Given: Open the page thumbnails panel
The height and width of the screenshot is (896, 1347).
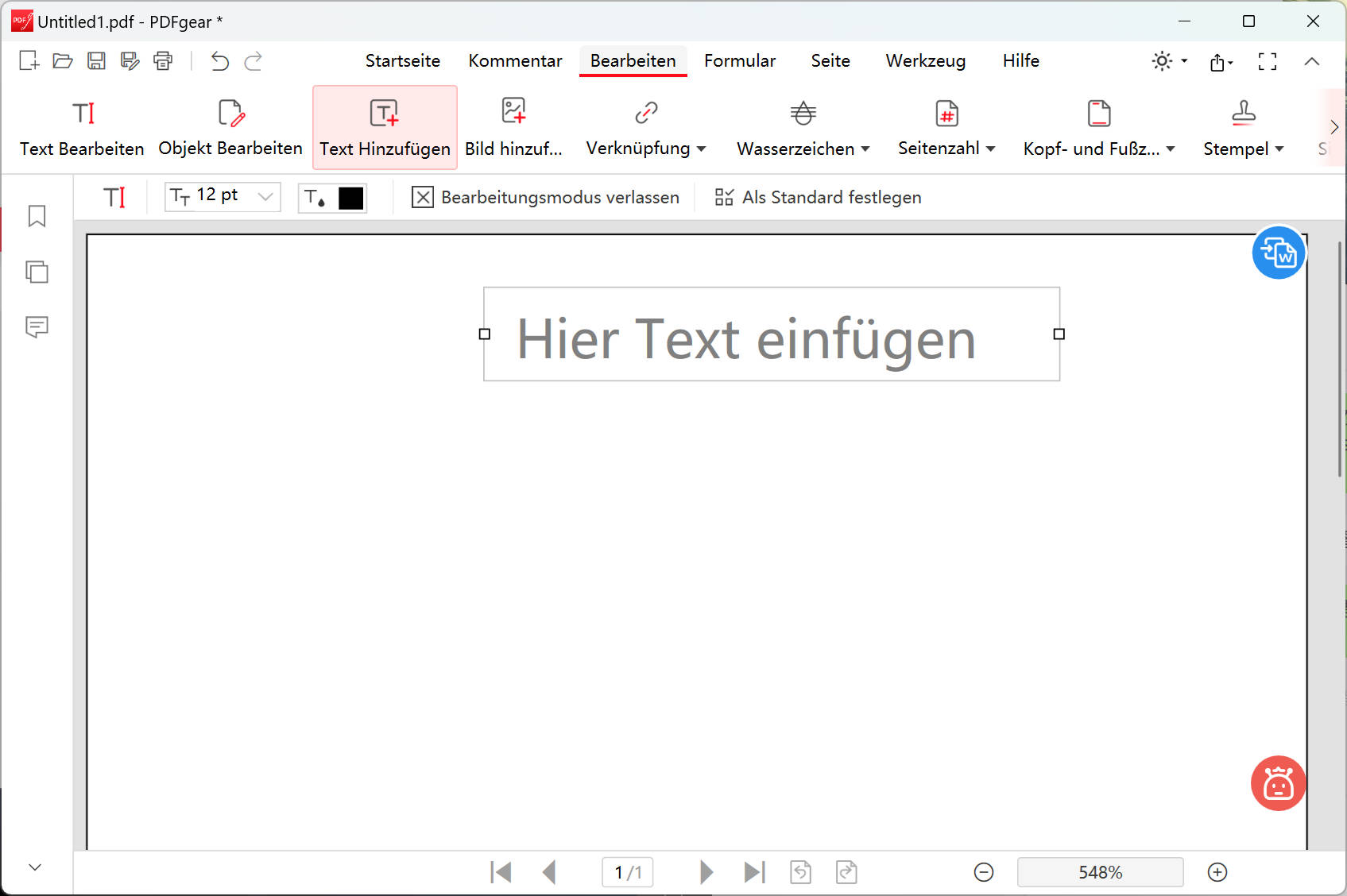Looking at the screenshot, I should point(36,271).
